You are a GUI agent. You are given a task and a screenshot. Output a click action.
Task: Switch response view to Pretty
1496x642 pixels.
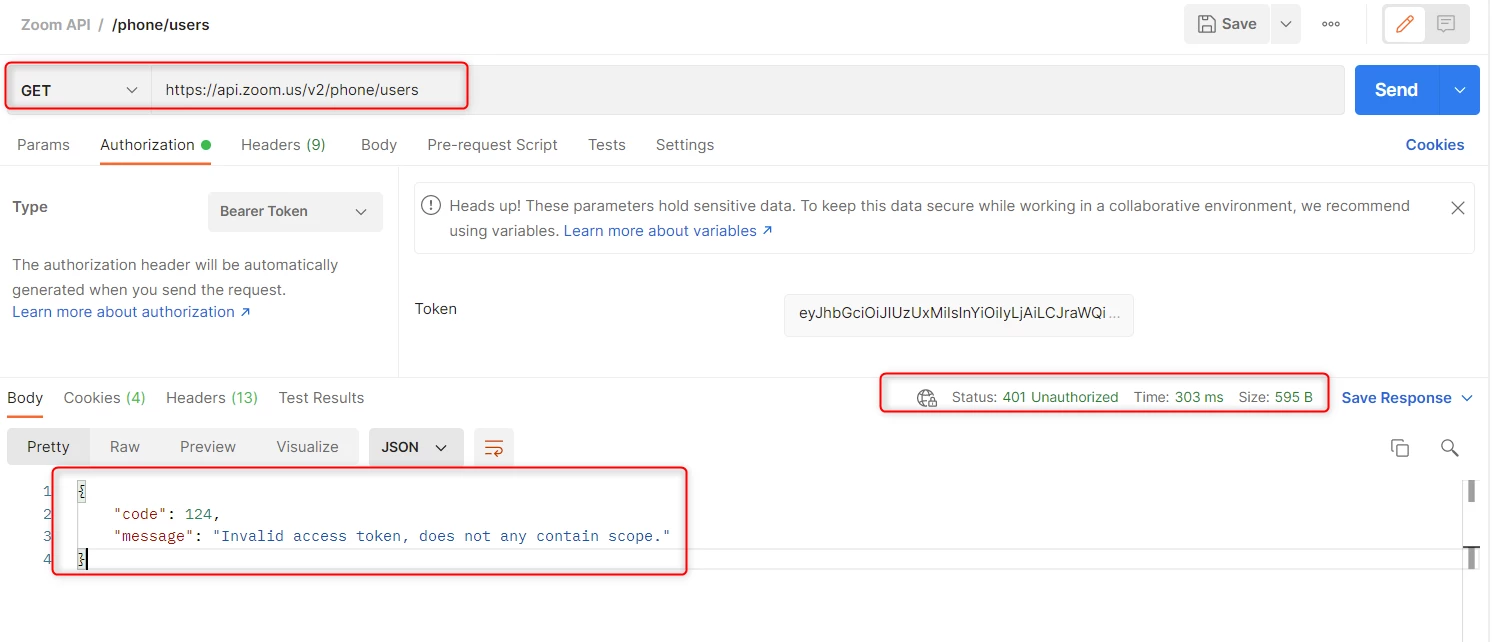coord(48,447)
